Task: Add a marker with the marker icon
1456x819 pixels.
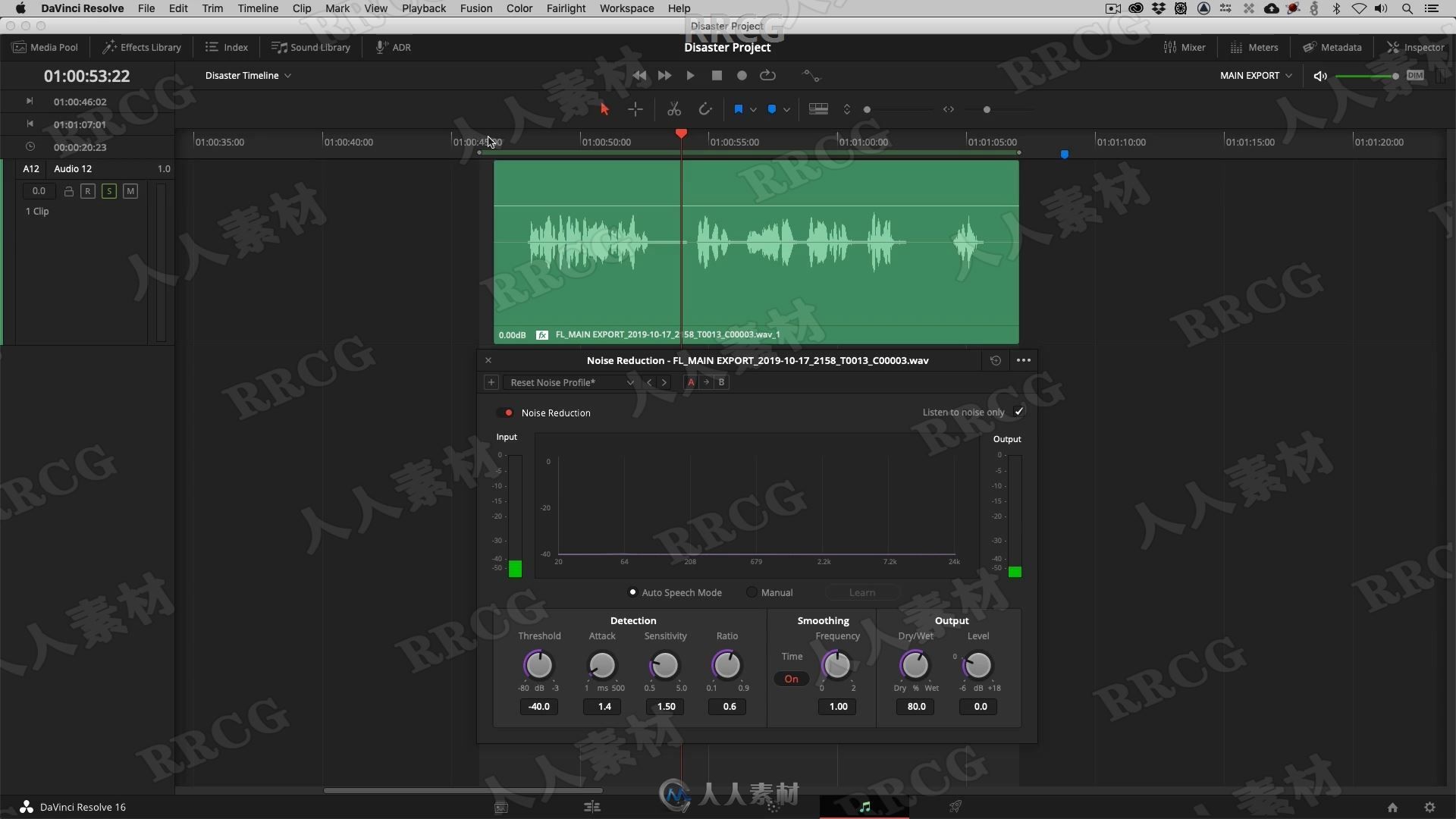Action: click(x=772, y=109)
